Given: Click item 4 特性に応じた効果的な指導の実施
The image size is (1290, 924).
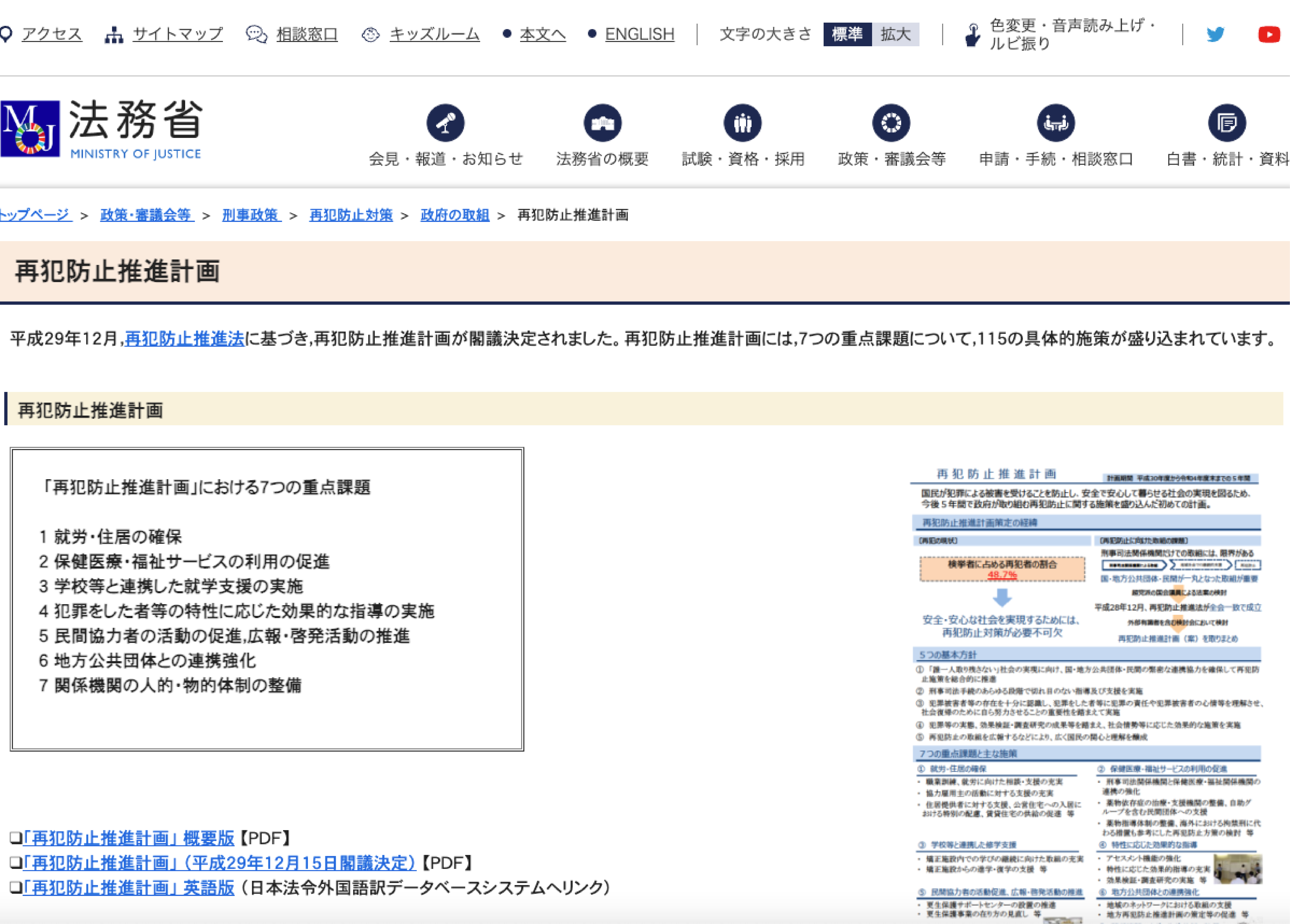Looking at the screenshot, I should click(x=237, y=611).
